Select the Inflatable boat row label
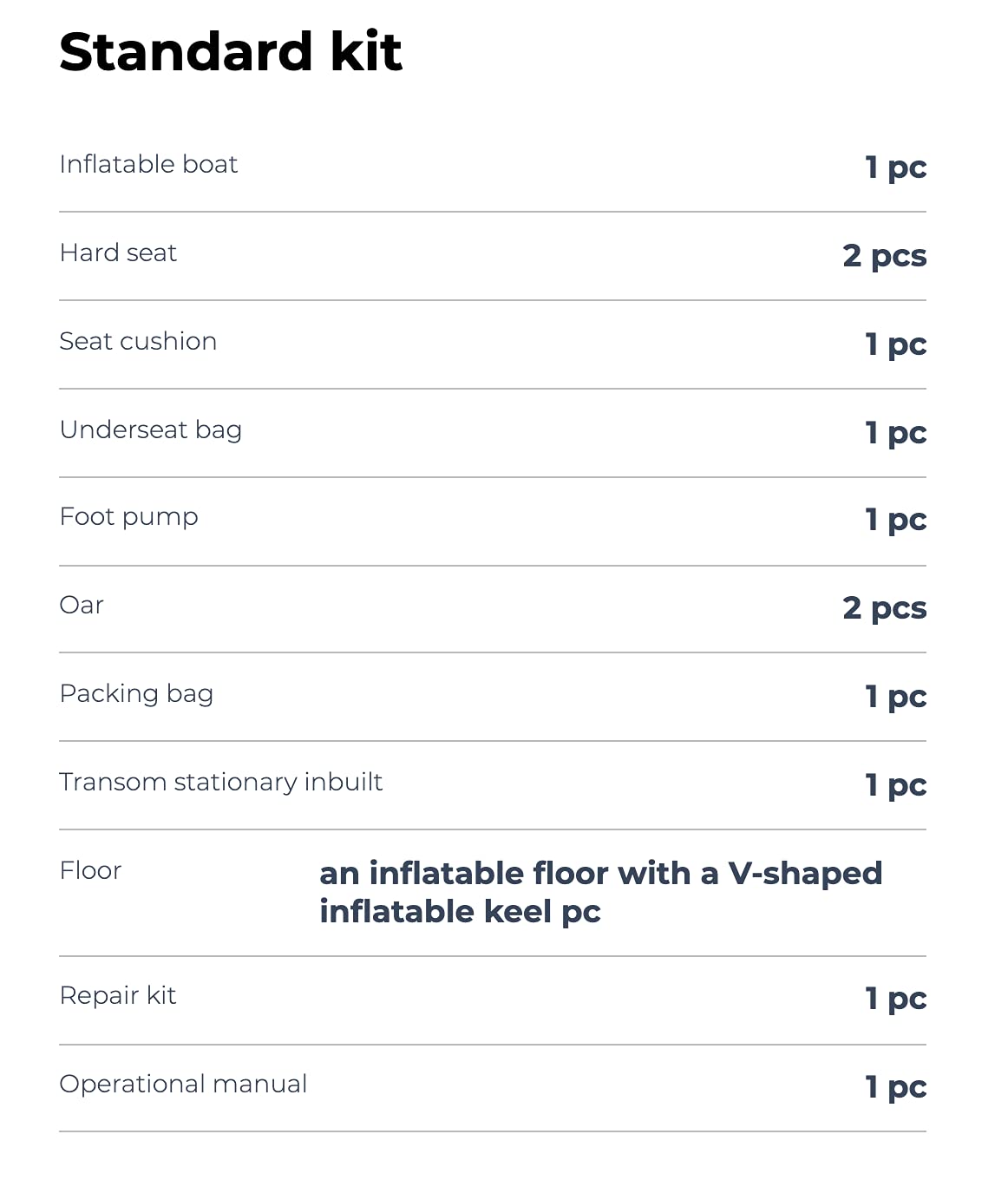The image size is (1008, 1180). click(x=148, y=164)
